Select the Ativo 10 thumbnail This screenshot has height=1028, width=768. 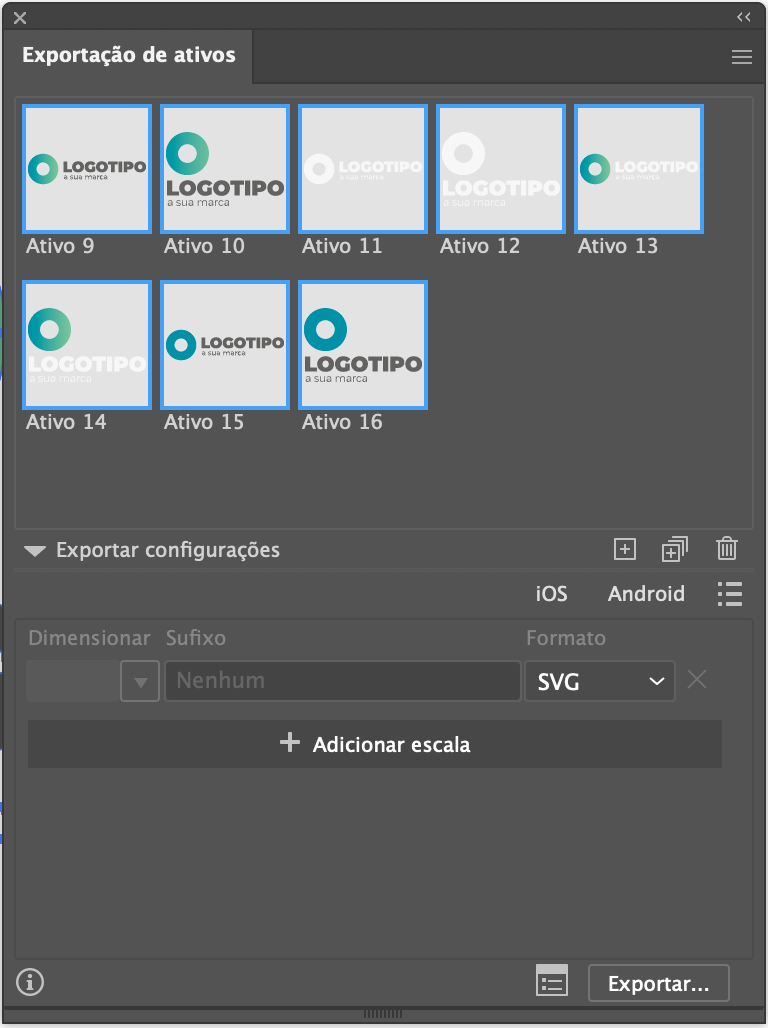[225, 169]
